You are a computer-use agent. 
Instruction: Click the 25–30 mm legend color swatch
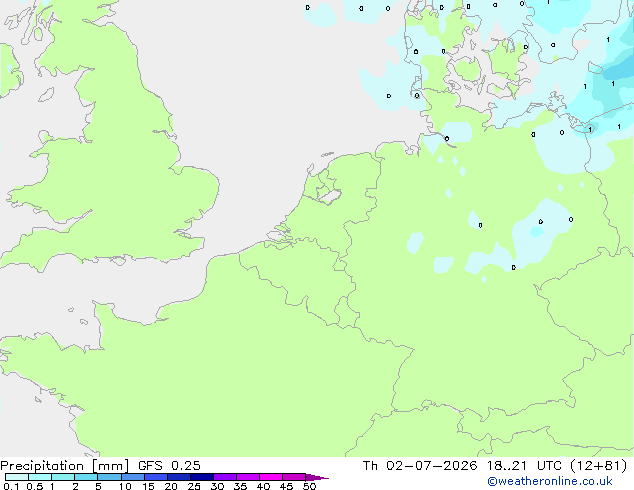click(202, 477)
